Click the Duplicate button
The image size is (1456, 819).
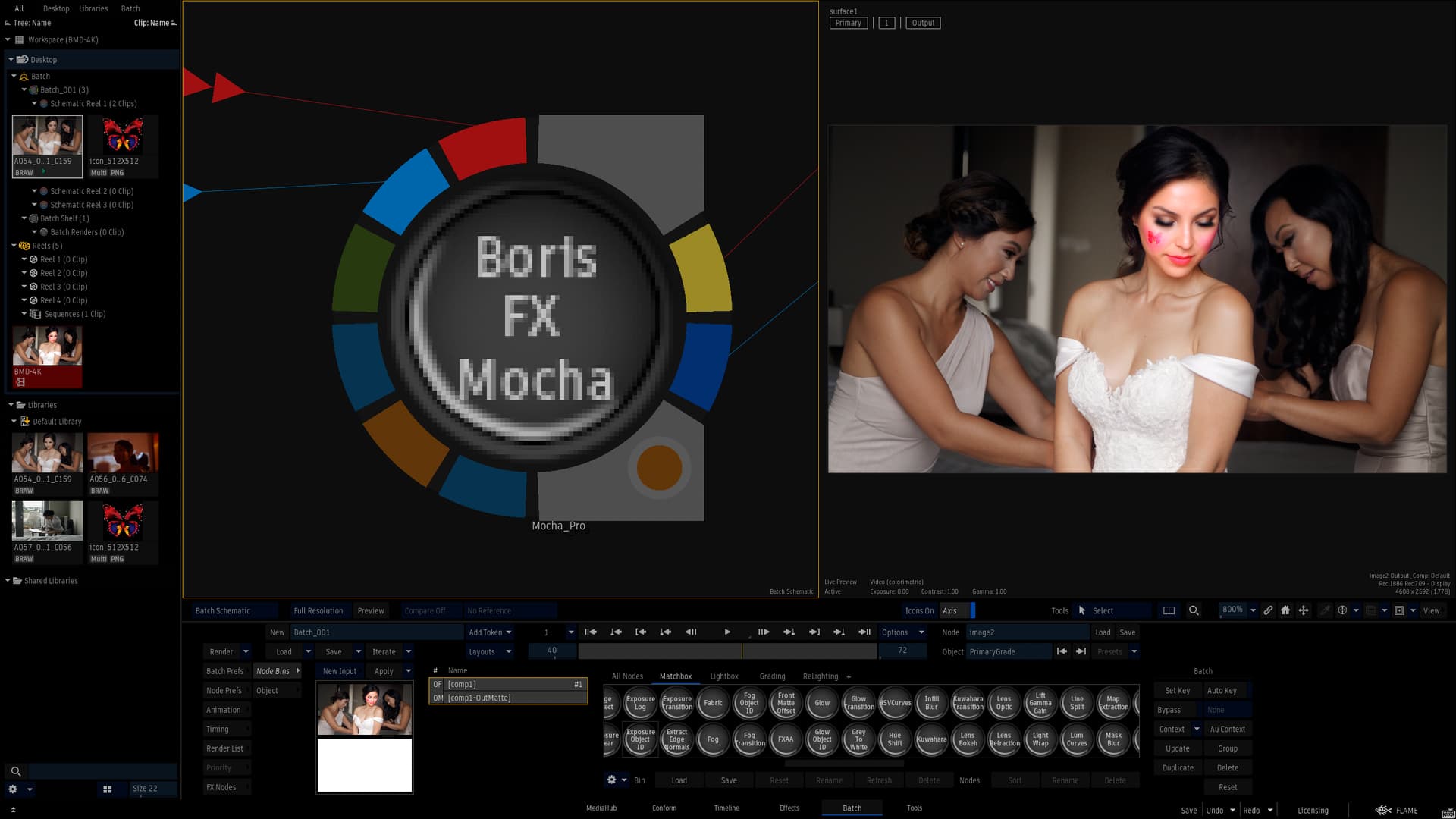[x=1178, y=768]
